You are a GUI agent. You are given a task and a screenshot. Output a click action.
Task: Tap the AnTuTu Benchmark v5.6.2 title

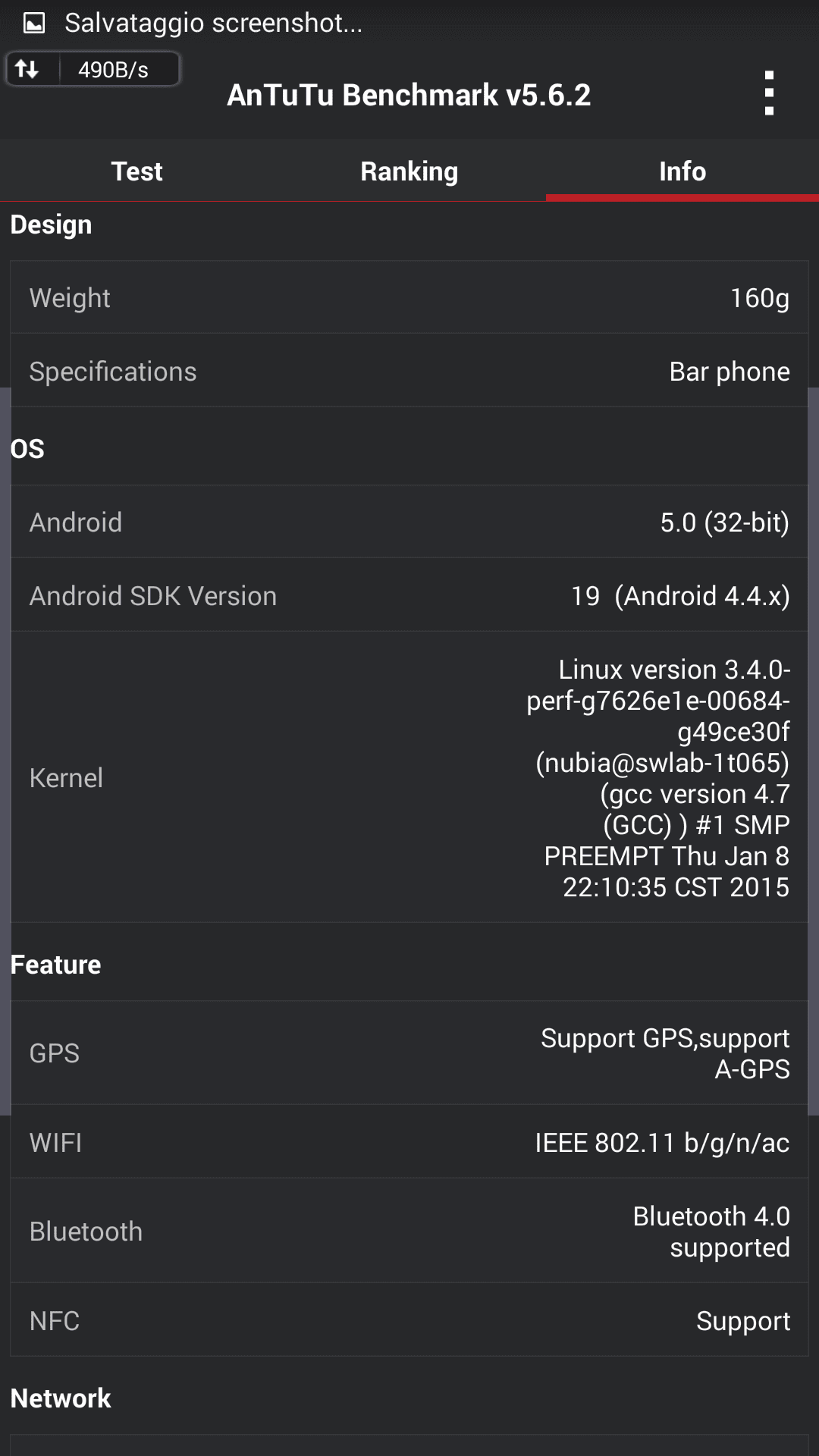pyautogui.click(x=409, y=96)
